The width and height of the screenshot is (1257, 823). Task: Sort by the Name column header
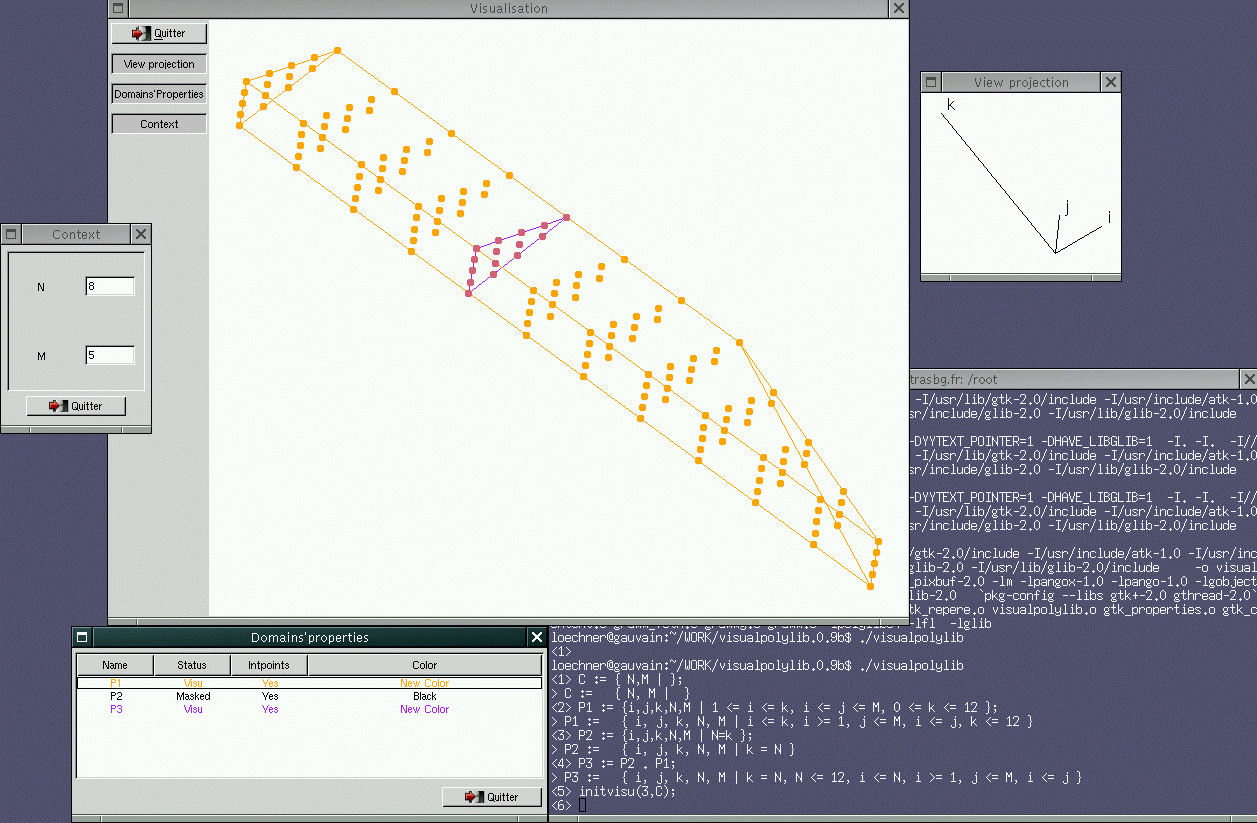coord(115,665)
